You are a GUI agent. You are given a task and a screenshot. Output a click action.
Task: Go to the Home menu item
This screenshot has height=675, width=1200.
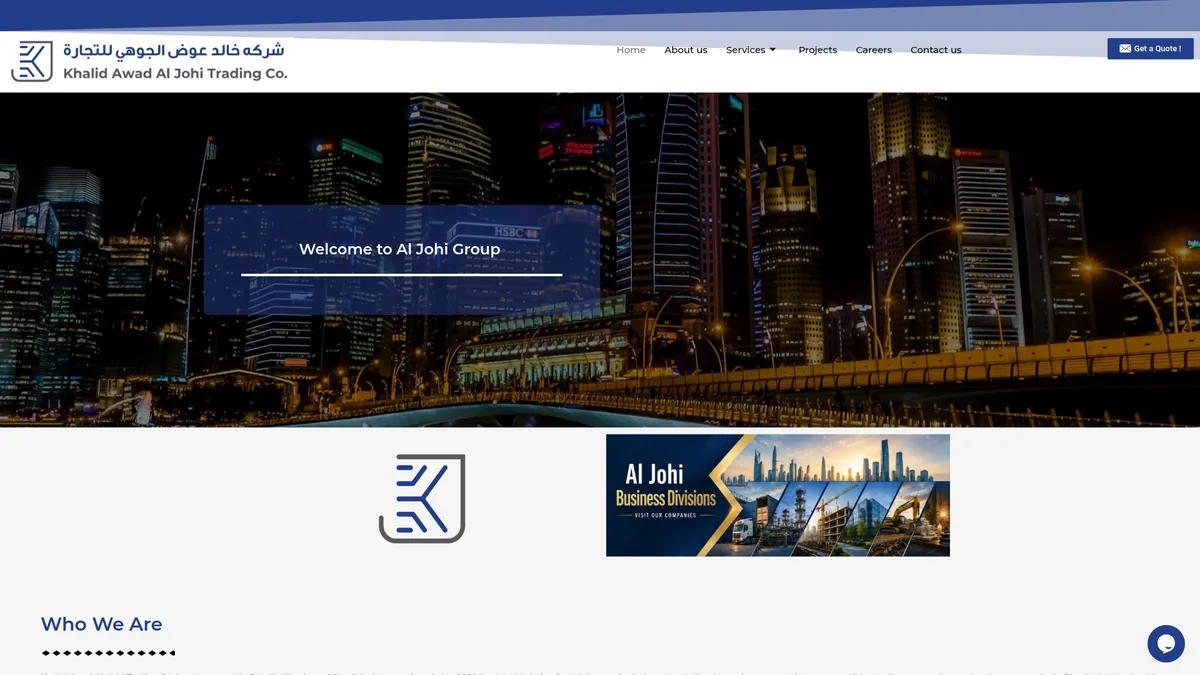click(x=631, y=50)
